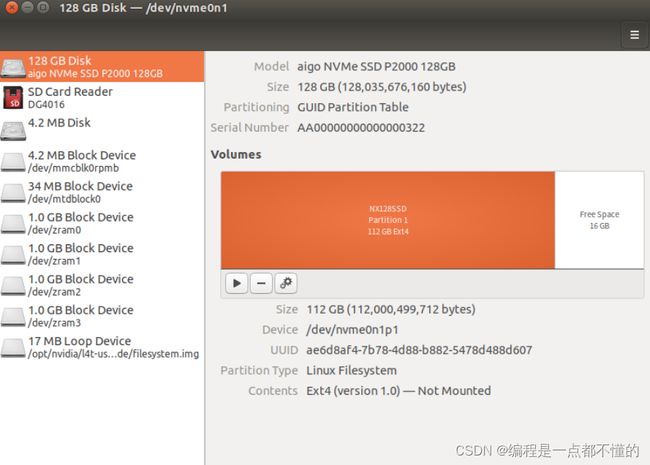Click the /dev/nvme0n1p1 device path text
This screenshot has height=465, width=650.
[x=352, y=330]
